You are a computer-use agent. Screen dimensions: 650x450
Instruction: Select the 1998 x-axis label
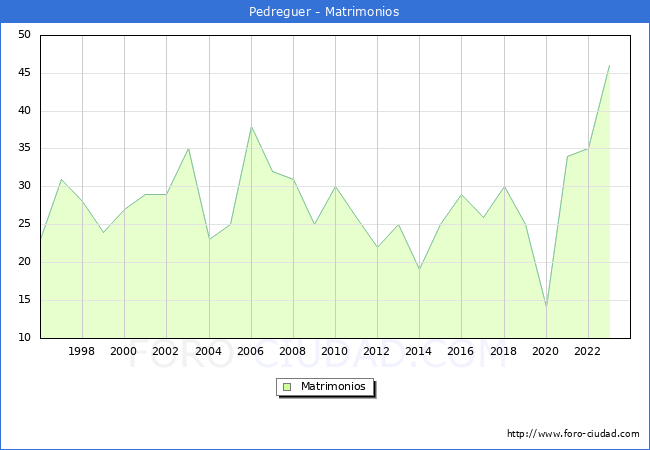[x=82, y=351]
